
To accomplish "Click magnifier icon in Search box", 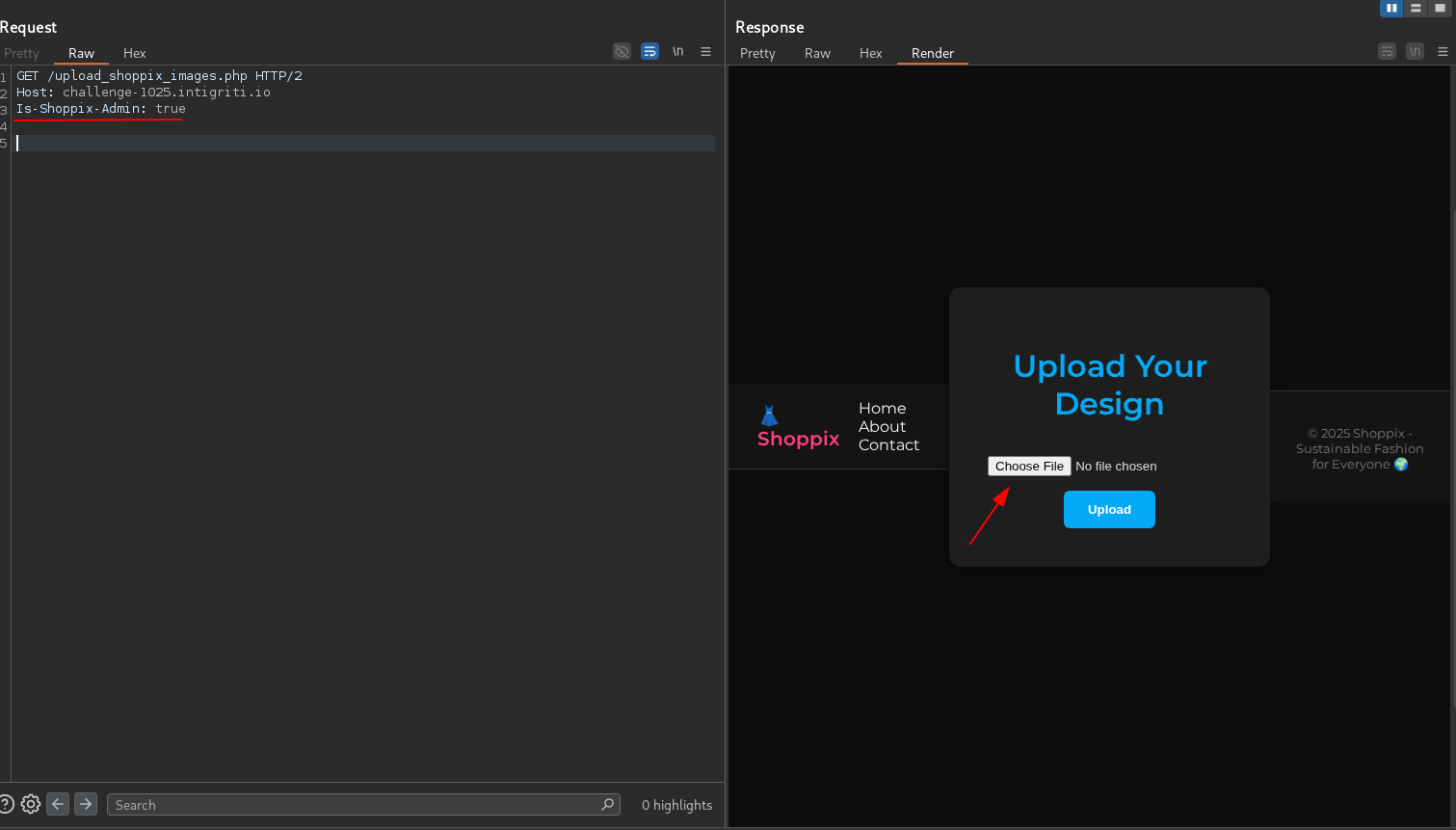I will click(607, 804).
